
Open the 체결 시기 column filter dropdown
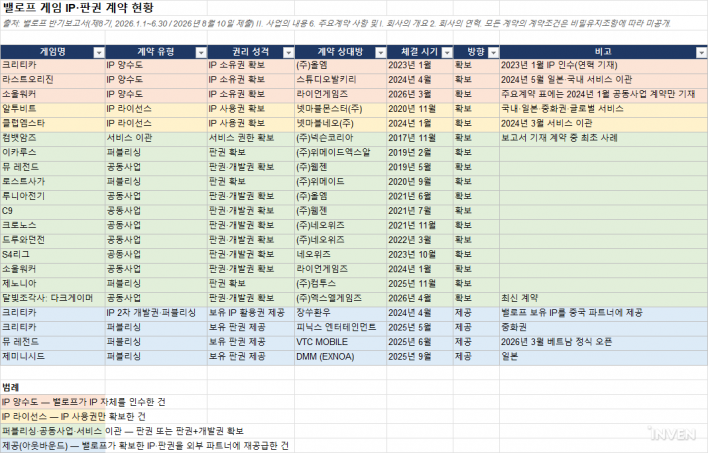tap(447, 53)
